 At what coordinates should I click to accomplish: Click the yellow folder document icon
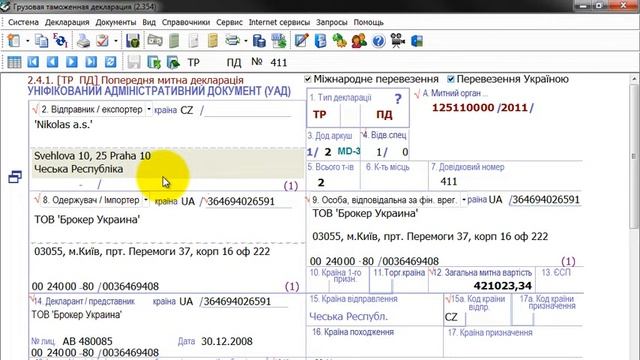point(213,41)
